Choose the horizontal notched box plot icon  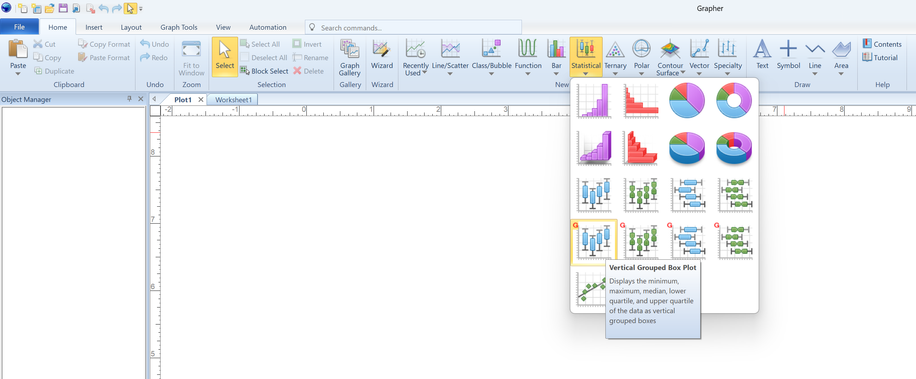(x=735, y=195)
